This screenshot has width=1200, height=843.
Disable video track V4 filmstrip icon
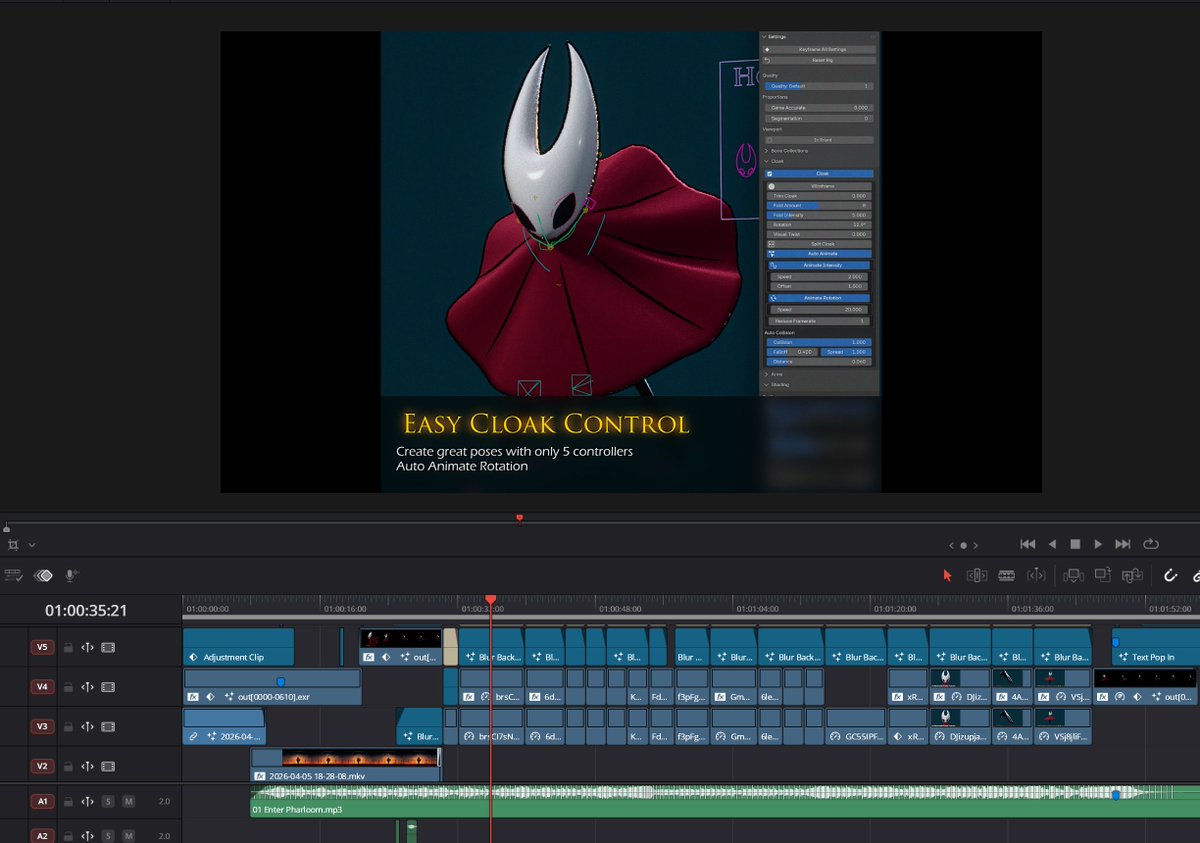(x=108, y=687)
